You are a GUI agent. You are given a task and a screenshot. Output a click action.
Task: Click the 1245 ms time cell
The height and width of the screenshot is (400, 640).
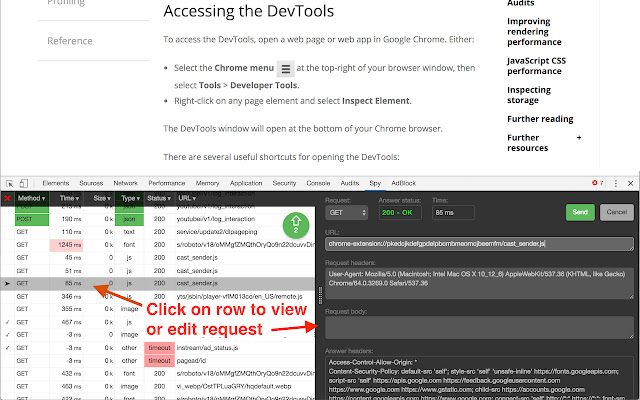click(x=67, y=245)
